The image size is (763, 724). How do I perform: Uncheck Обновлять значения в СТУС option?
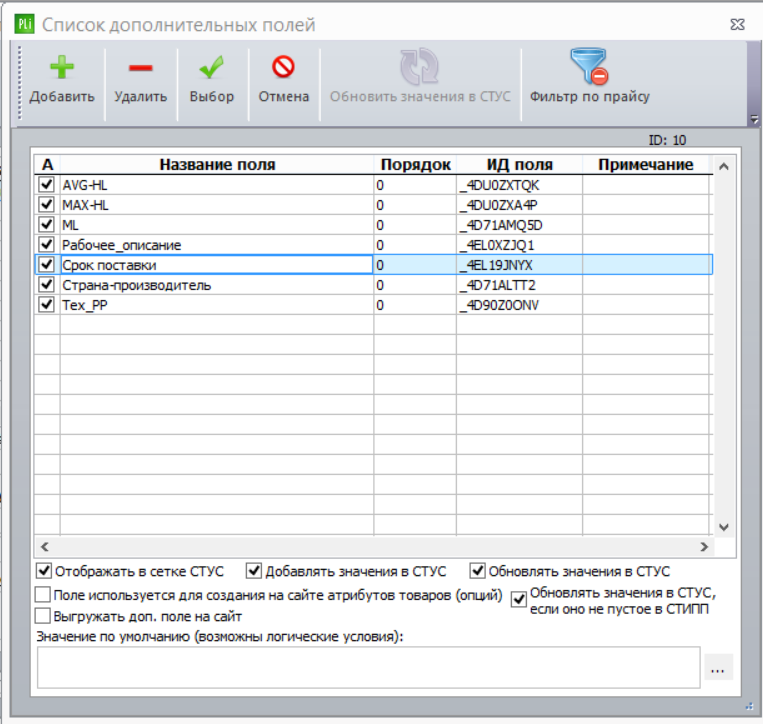click(477, 571)
